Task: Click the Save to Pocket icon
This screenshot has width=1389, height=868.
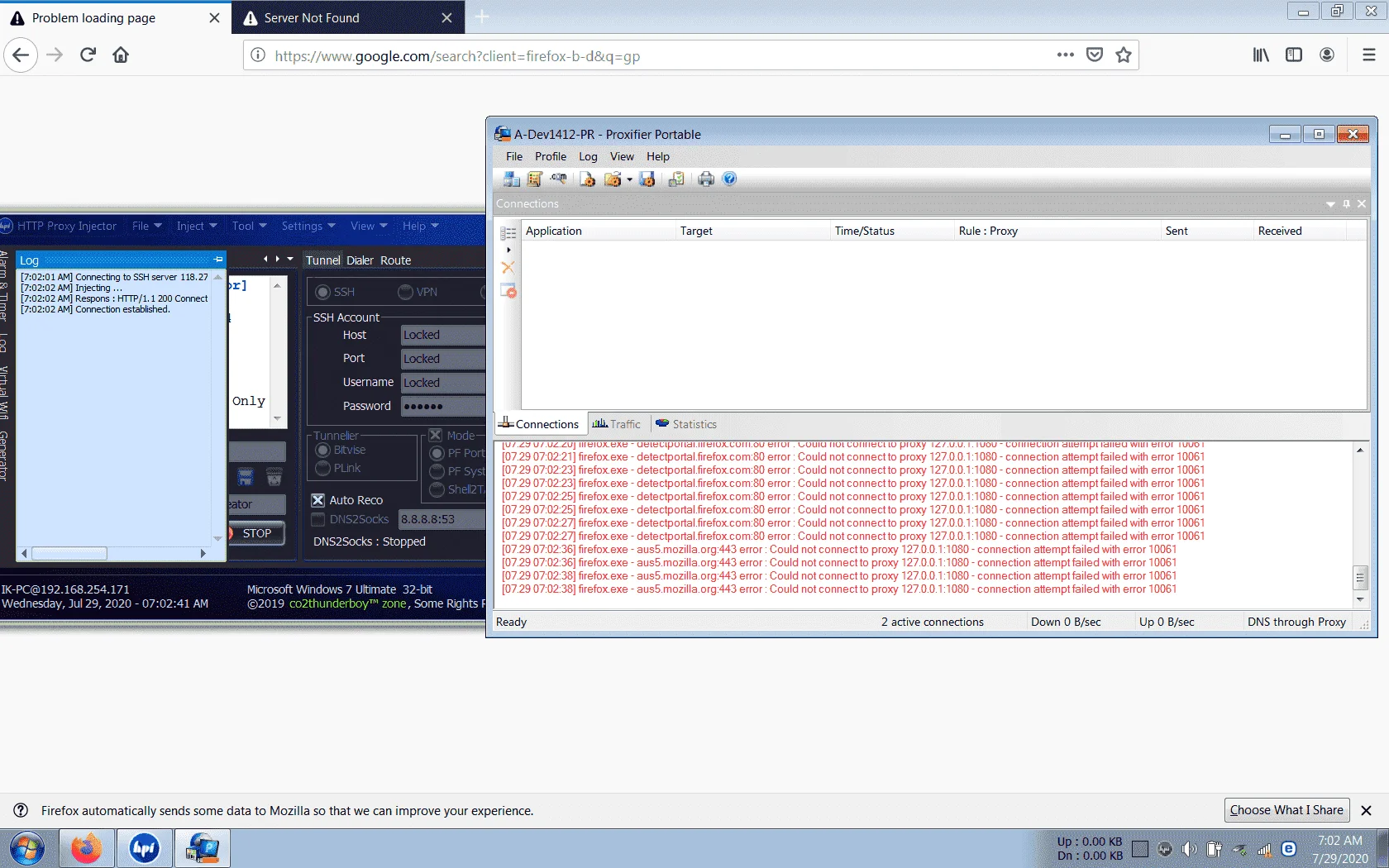Action: [x=1095, y=55]
